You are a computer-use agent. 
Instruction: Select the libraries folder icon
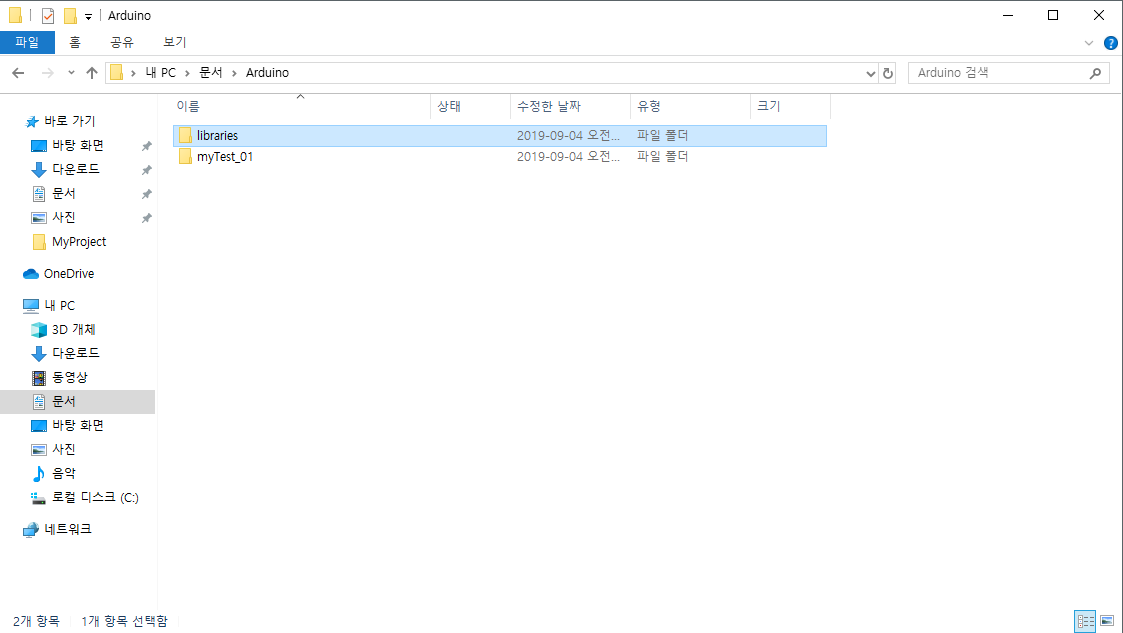pyautogui.click(x=185, y=135)
